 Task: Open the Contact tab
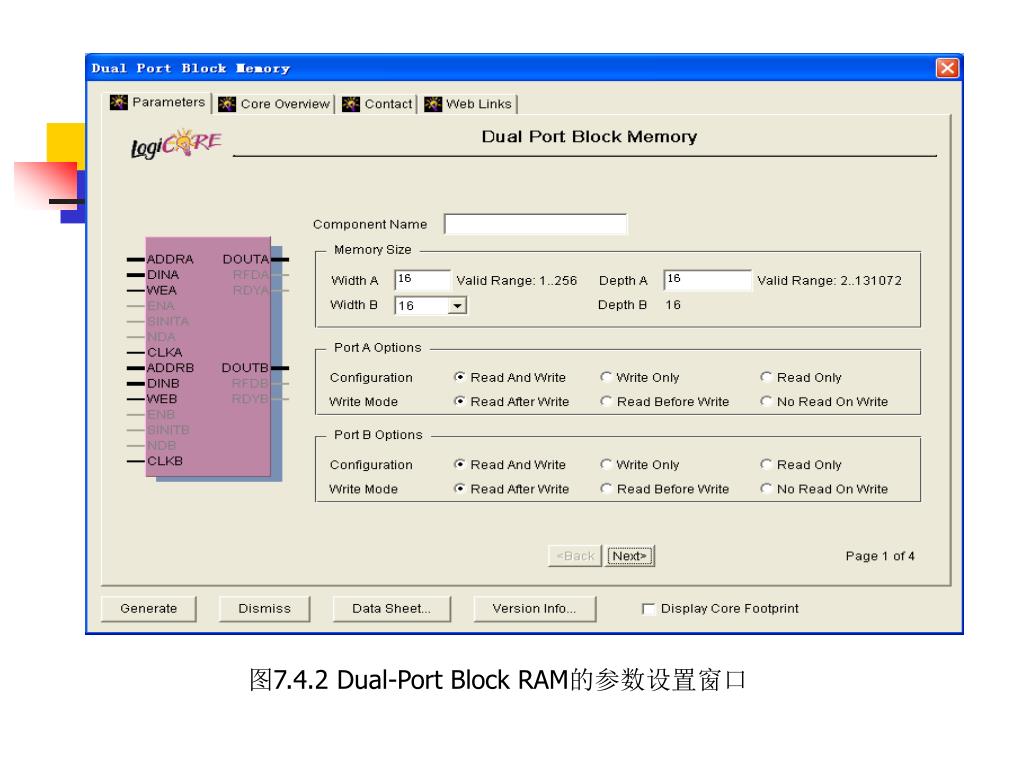[x=378, y=104]
